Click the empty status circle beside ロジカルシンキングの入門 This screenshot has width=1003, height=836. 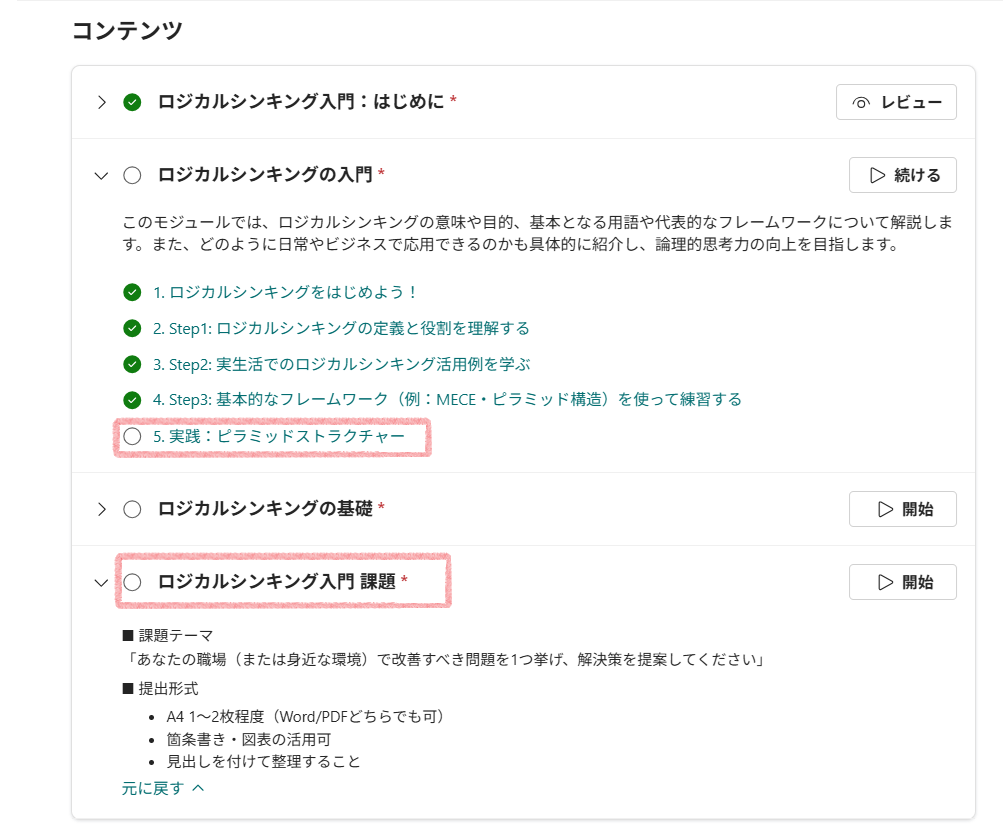(132, 175)
